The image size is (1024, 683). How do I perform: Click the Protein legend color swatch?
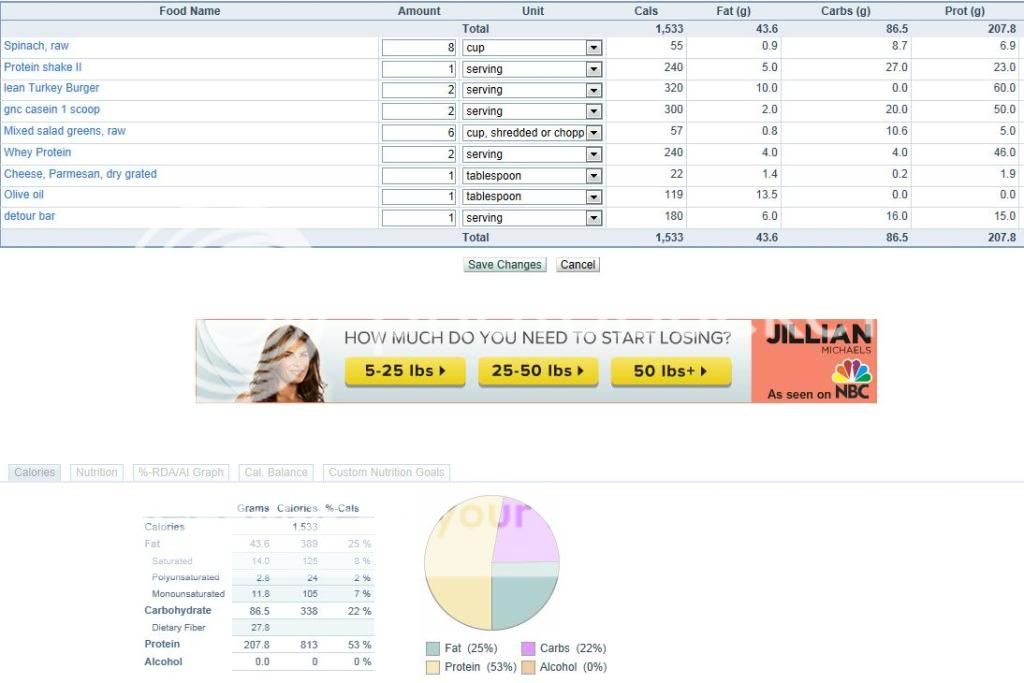click(x=432, y=667)
